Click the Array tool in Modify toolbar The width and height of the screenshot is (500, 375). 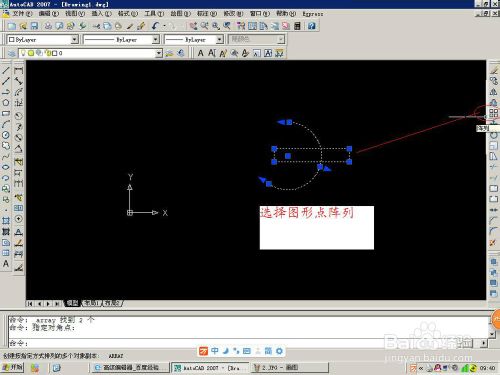494,113
